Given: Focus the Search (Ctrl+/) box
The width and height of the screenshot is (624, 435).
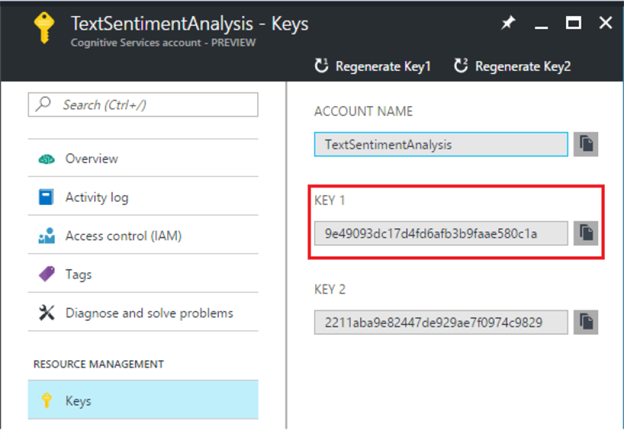Looking at the screenshot, I should pos(143,105).
